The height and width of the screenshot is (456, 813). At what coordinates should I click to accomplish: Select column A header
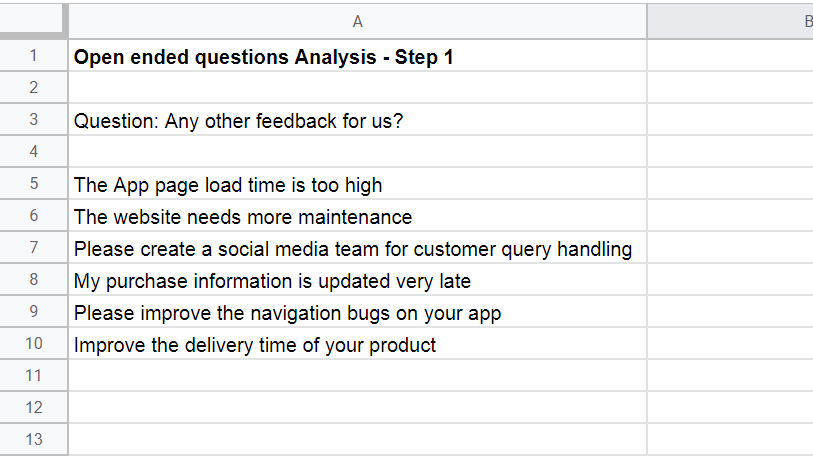(357, 21)
